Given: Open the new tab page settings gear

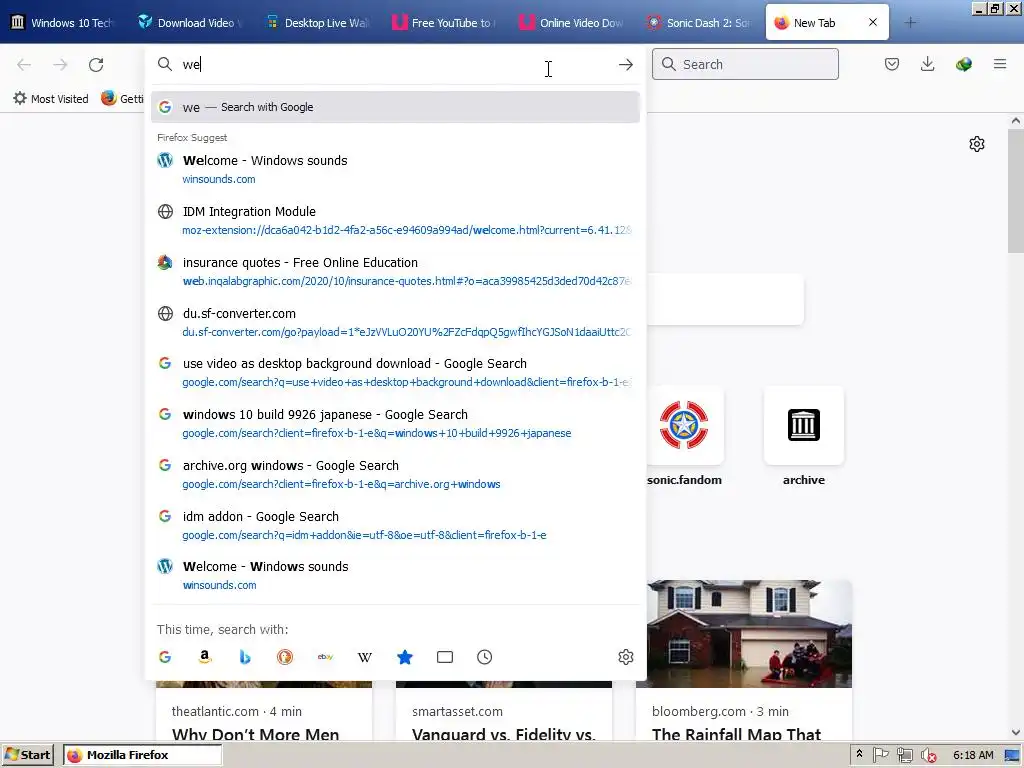Looking at the screenshot, I should point(977,144).
